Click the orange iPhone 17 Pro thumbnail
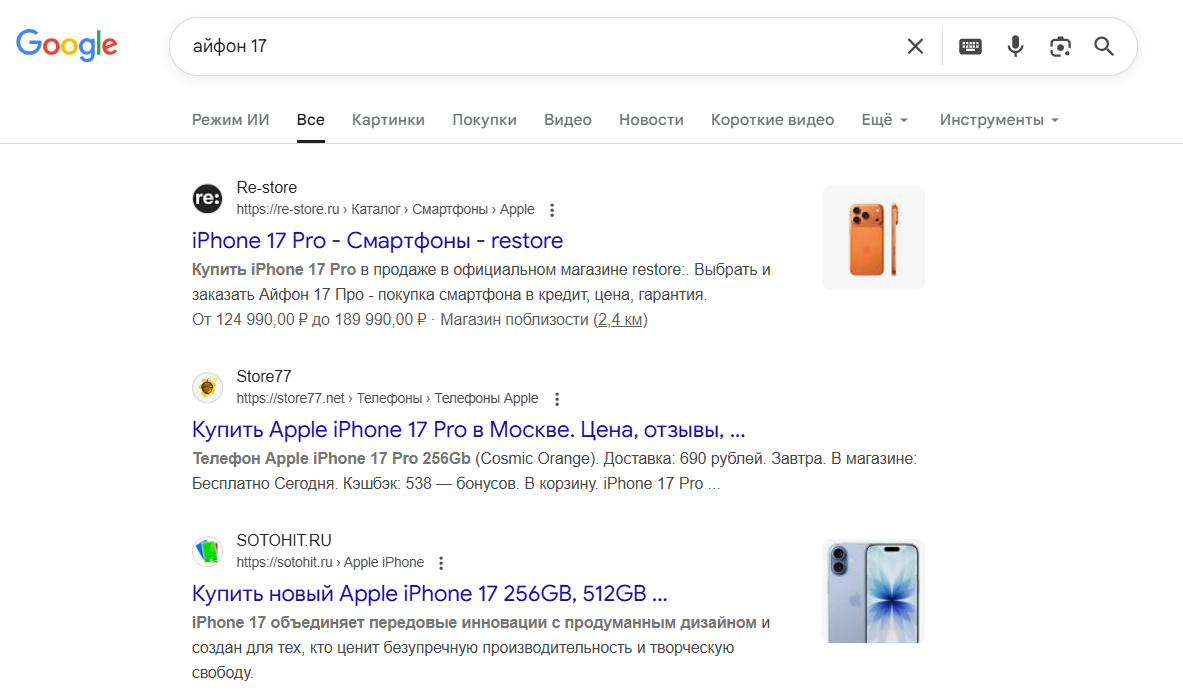The image size is (1183, 698). [x=873, y=238]
